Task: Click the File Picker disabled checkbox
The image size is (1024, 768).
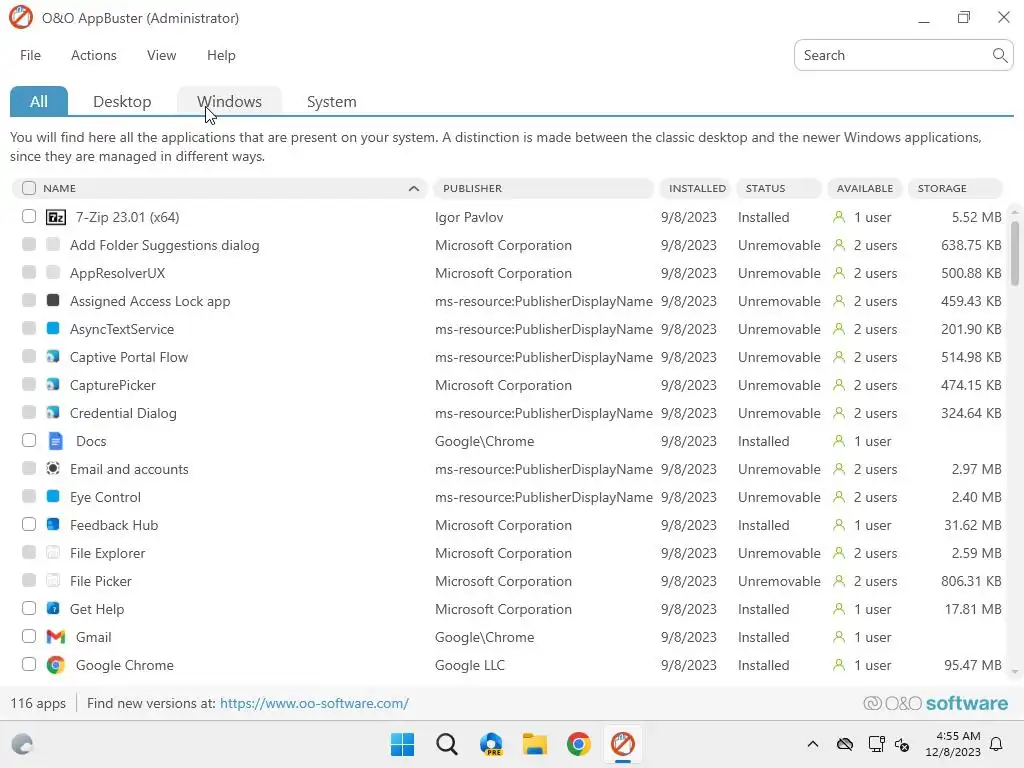Action: [29, 580]
